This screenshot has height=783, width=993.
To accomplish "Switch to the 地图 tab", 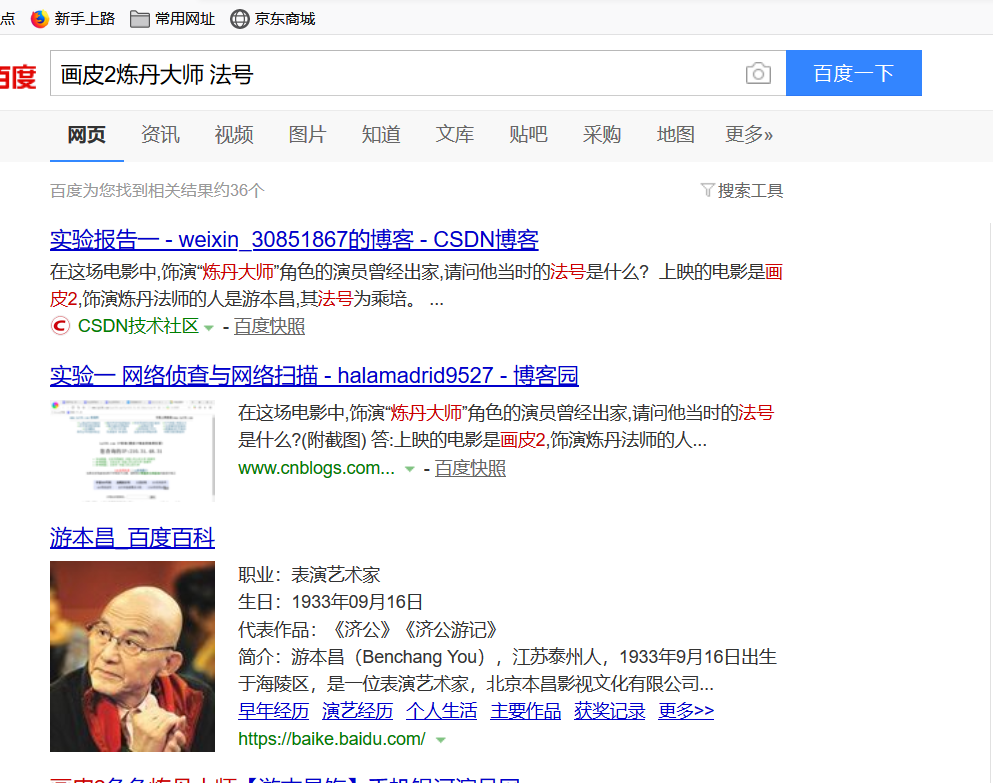I will coord(675,134).
